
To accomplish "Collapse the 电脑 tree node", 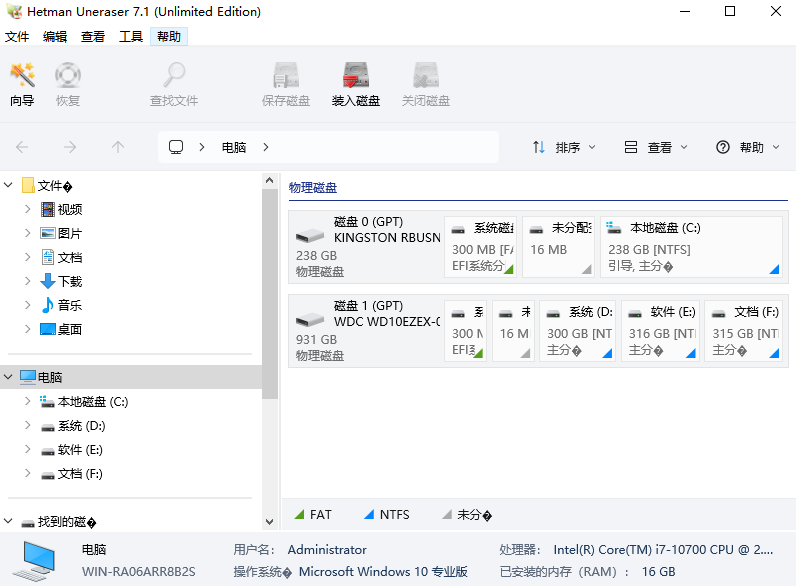I will 8,377.
